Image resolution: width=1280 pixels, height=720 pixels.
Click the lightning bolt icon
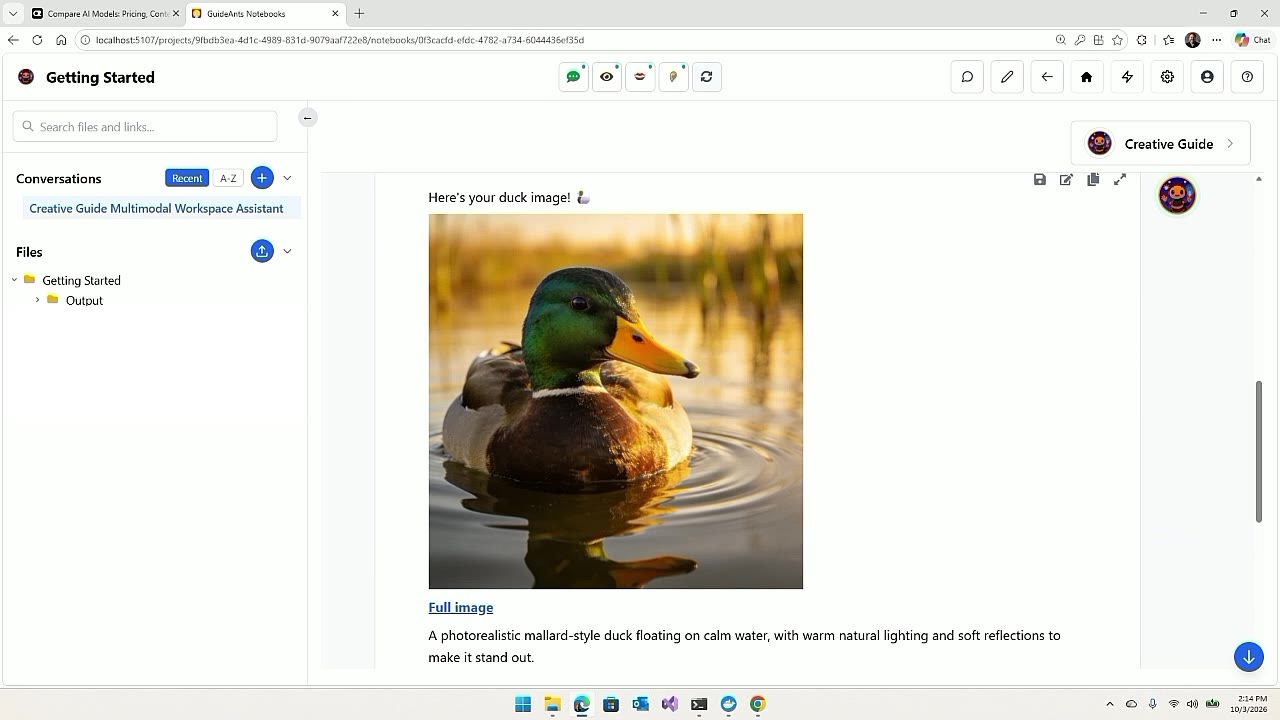pyautogui.click(x=1127, y=77)
